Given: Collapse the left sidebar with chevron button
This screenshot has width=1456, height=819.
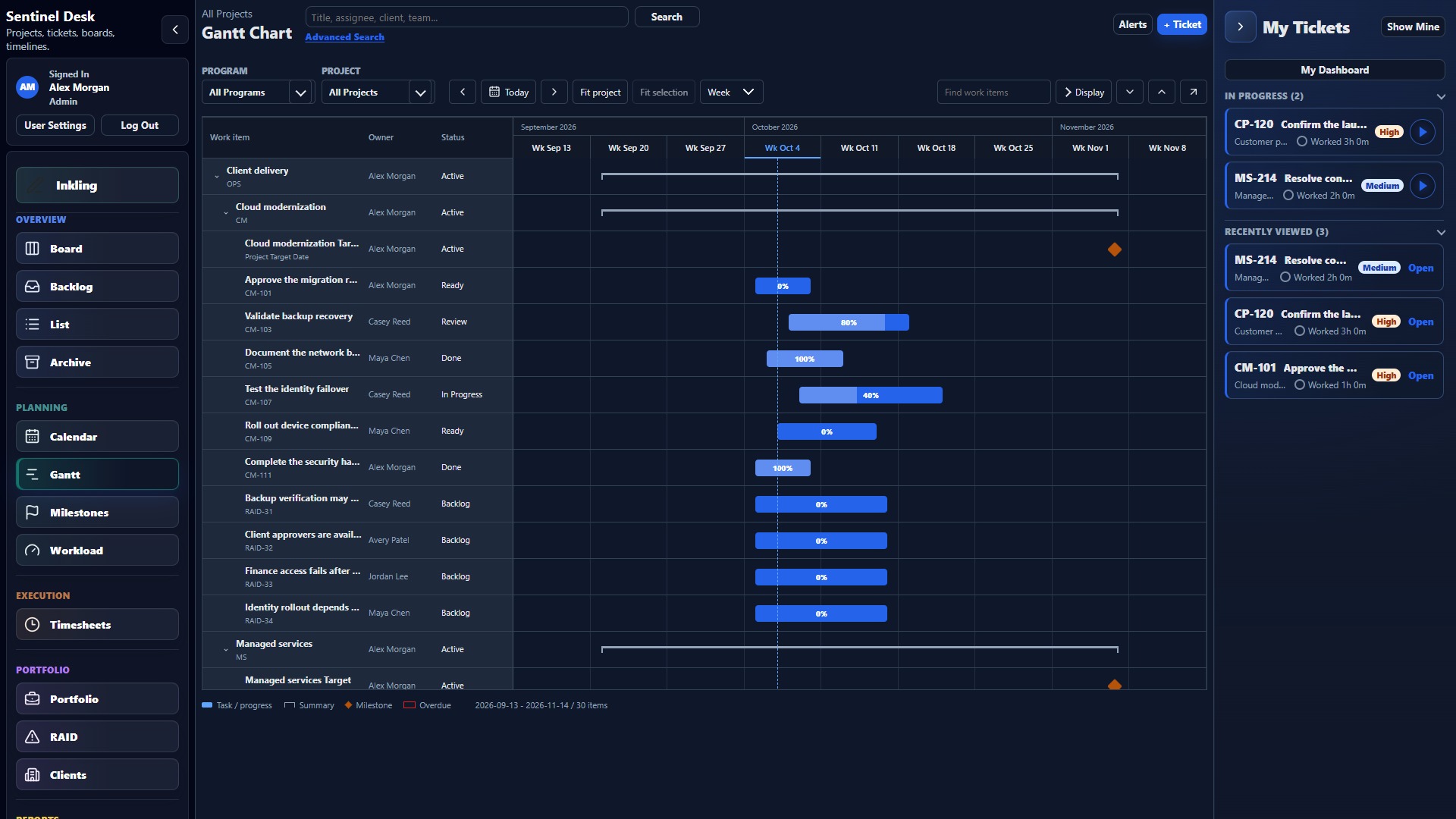Looking at the screenshot, I should pyautogui.click(x=175, y=30).
